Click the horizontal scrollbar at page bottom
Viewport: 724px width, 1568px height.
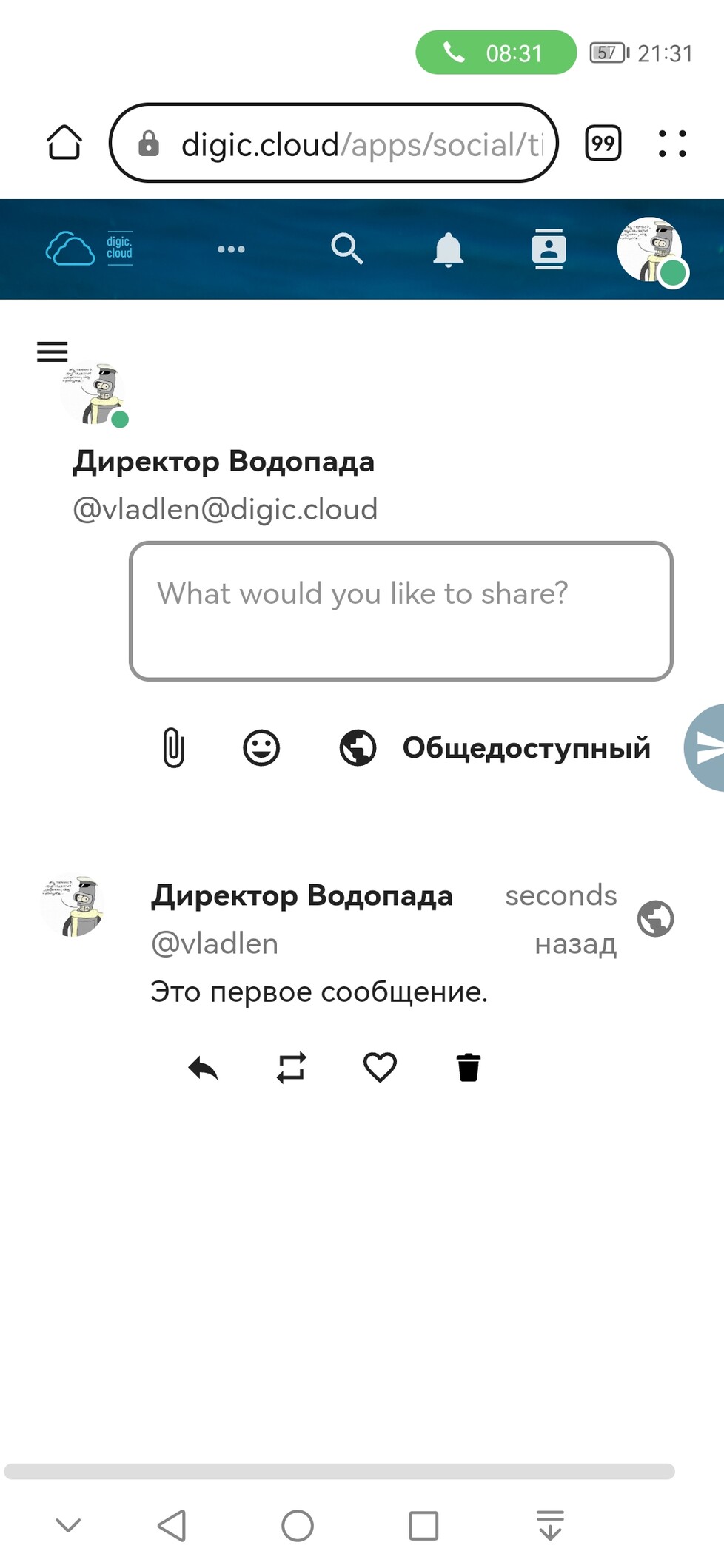(x=340, y=1471)
